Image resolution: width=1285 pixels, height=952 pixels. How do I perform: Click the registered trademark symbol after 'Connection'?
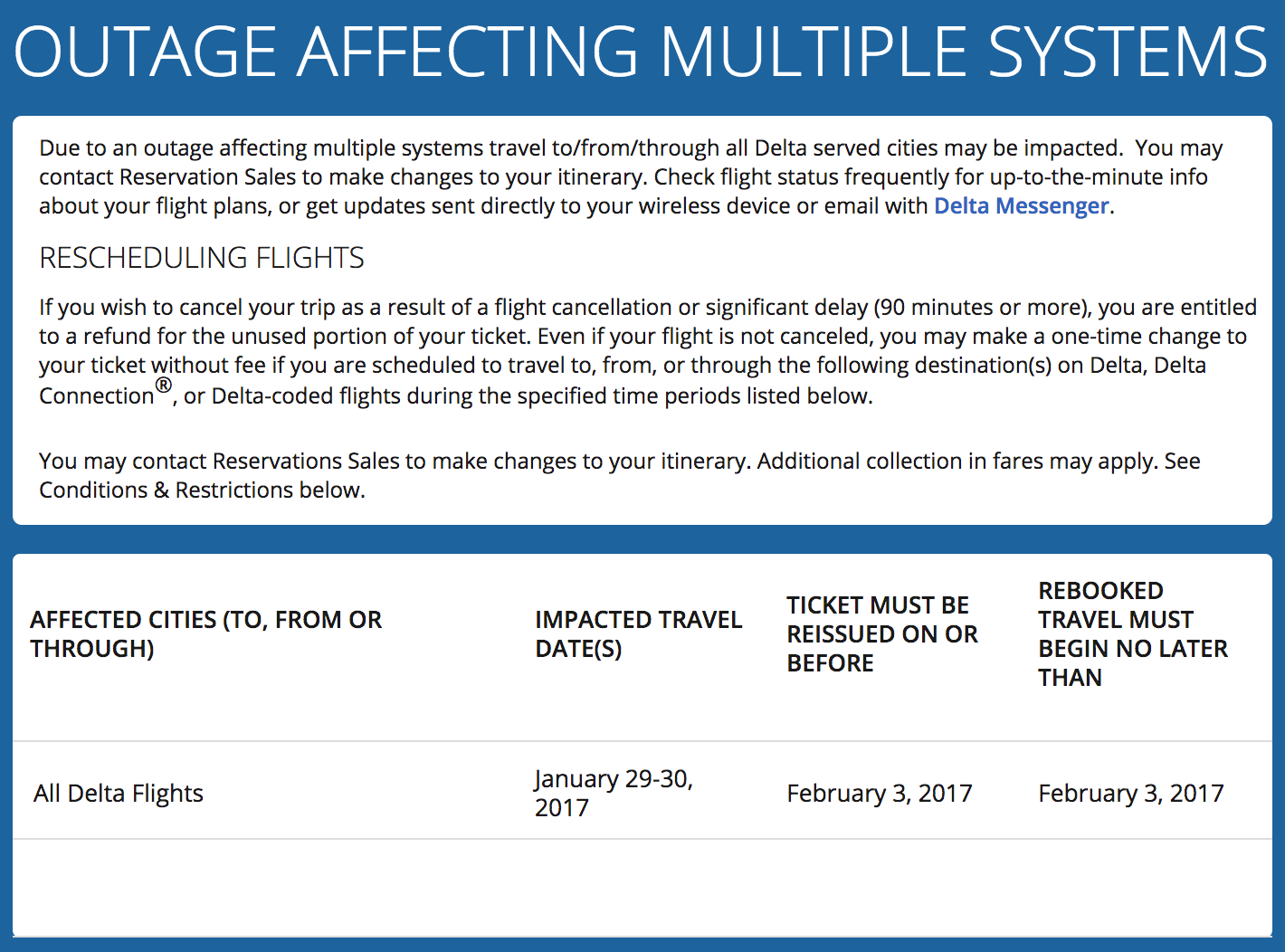pos(163,386)
